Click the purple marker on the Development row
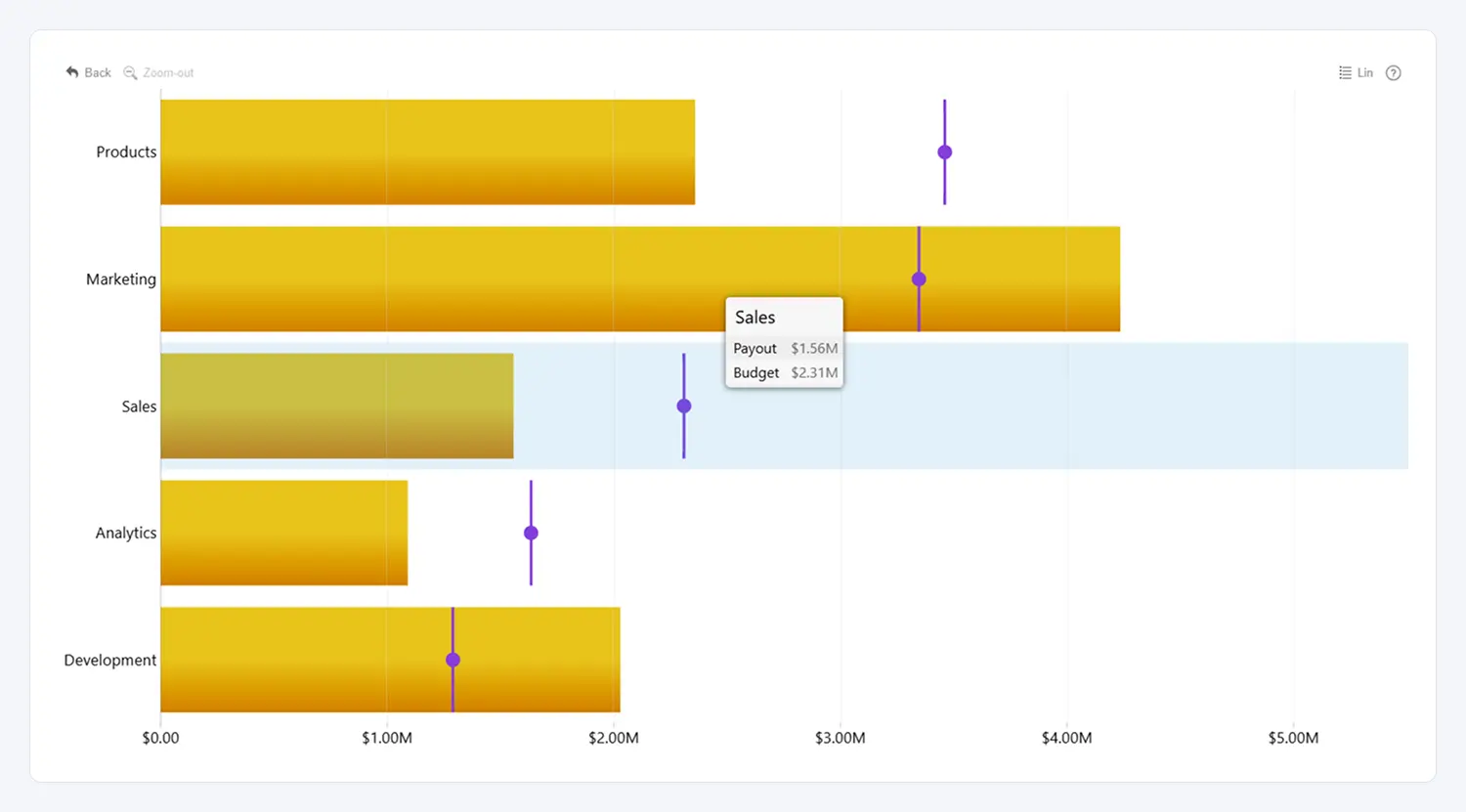This screenshot has width=1466, height=812. point(453,660)
